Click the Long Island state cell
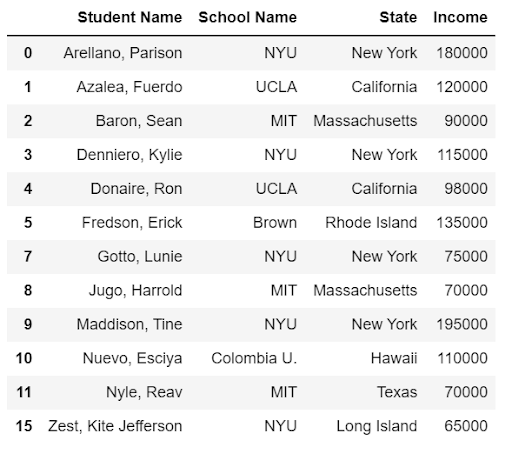 [x=377, y=426]
